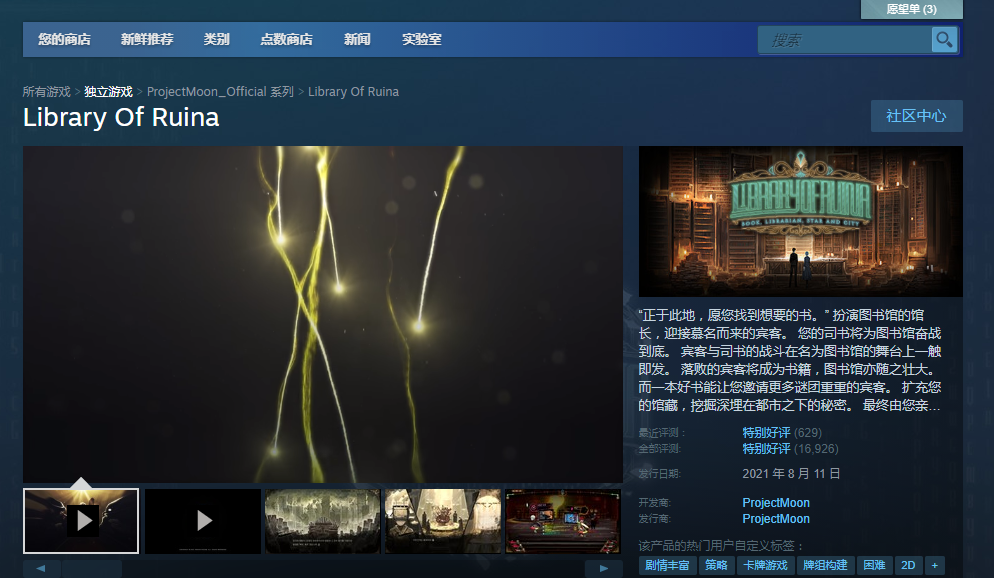Click the search magnifier icon
994x578 pixels.
point(944,40)
